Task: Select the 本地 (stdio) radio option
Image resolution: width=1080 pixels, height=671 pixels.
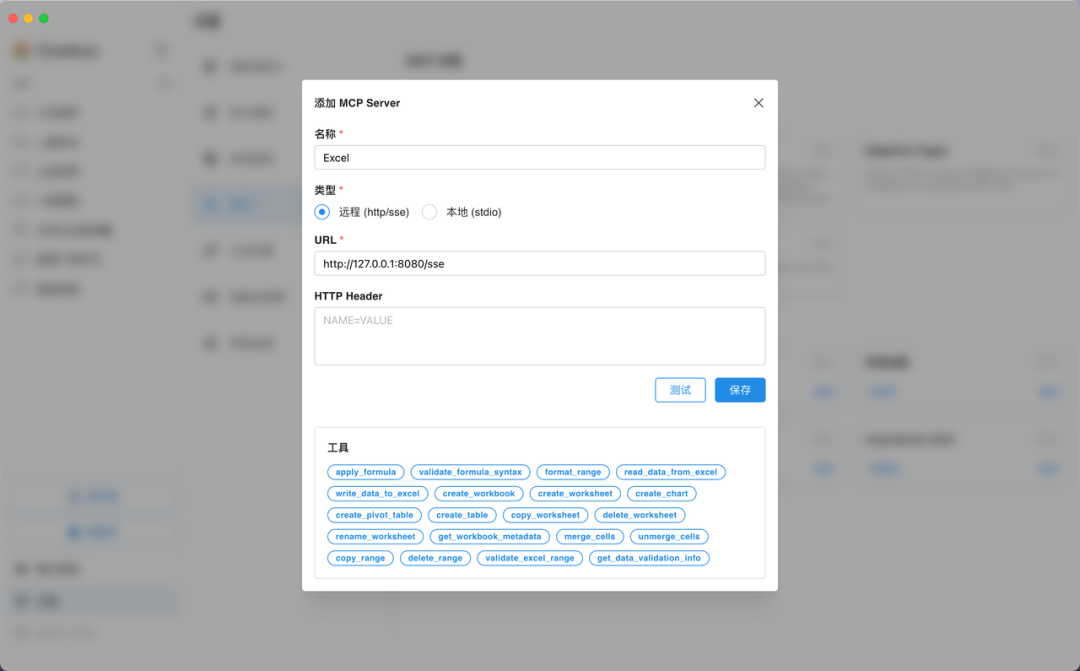Action: tap(430, 212)
